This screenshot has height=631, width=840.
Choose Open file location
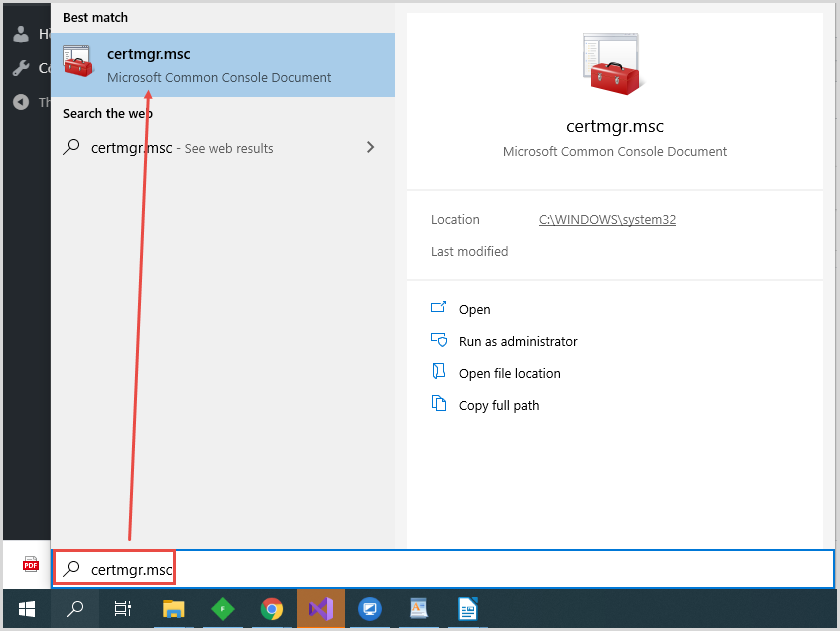click(x=509, y=373)
